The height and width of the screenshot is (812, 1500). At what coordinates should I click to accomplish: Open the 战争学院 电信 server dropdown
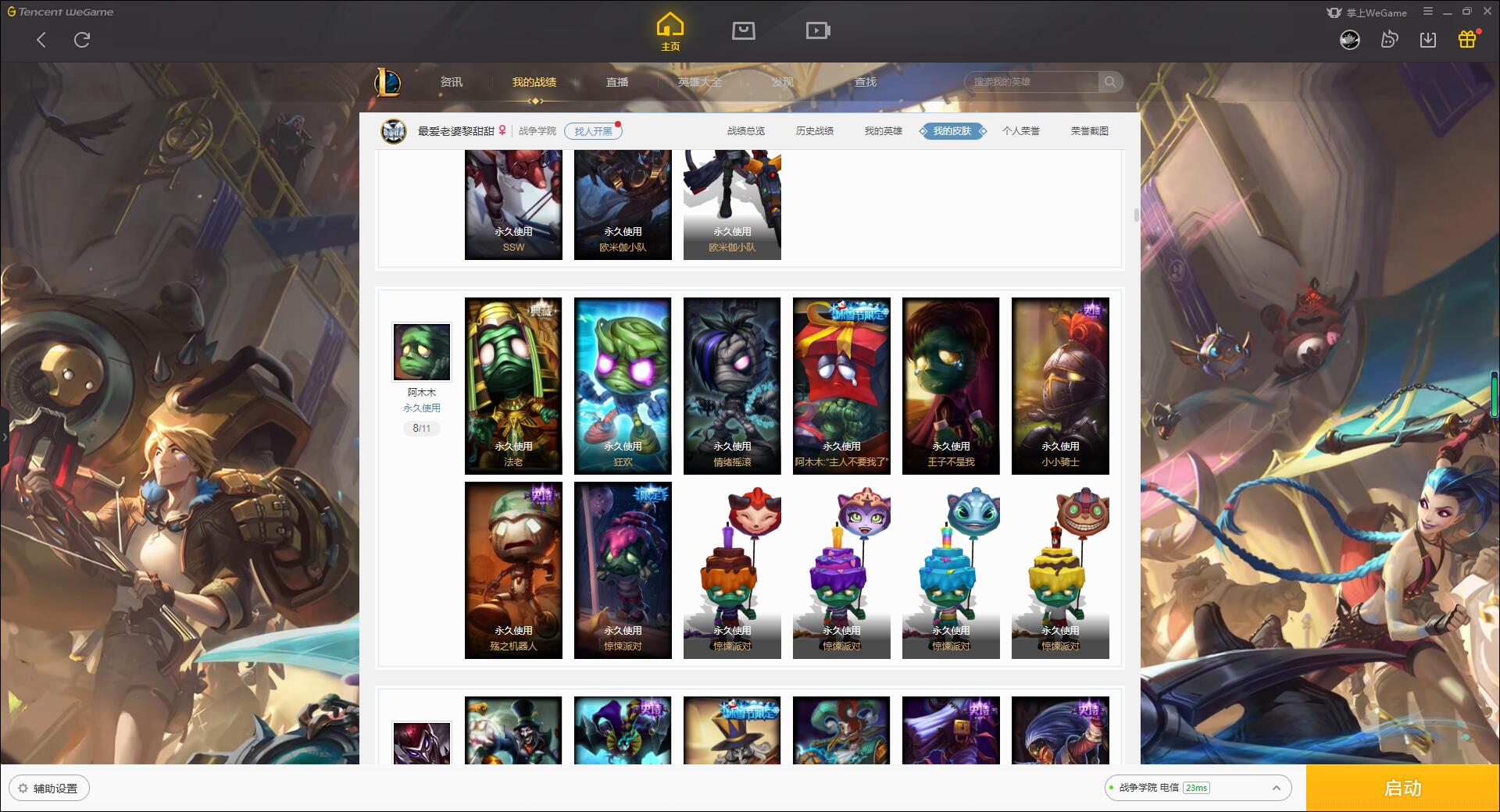click(1197, 788)
